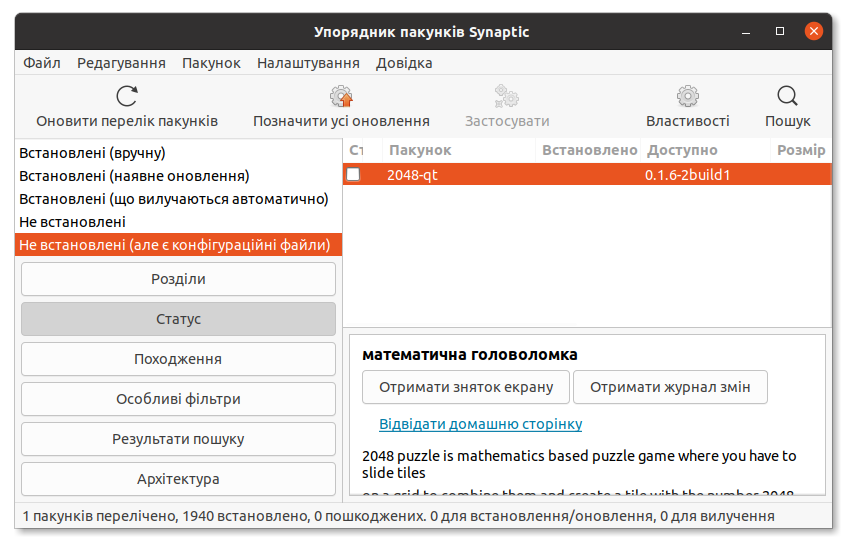Click the Позначити усі оновлення gear icon

[x=341, y=97]
